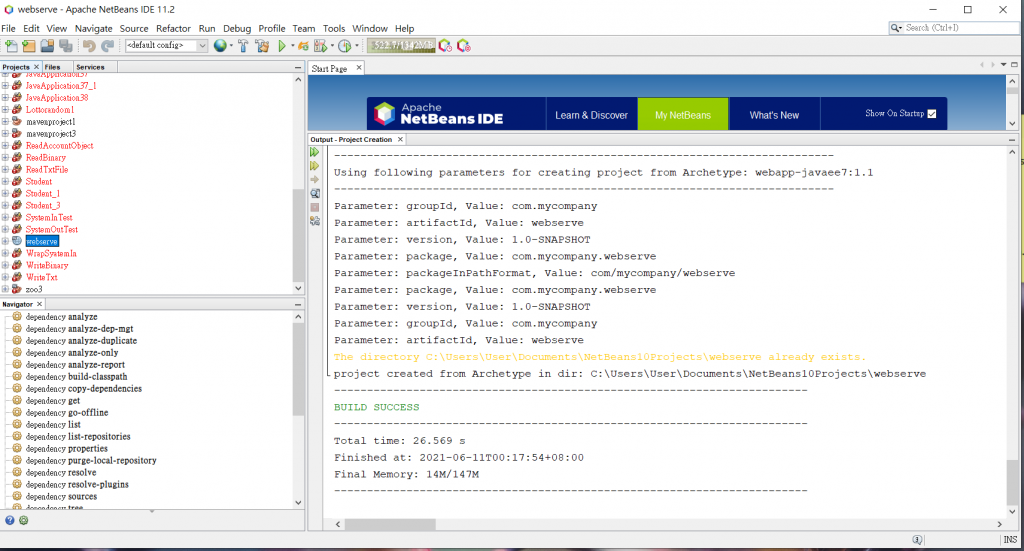Close the Navigator panel tab

(x=39, y=304)
